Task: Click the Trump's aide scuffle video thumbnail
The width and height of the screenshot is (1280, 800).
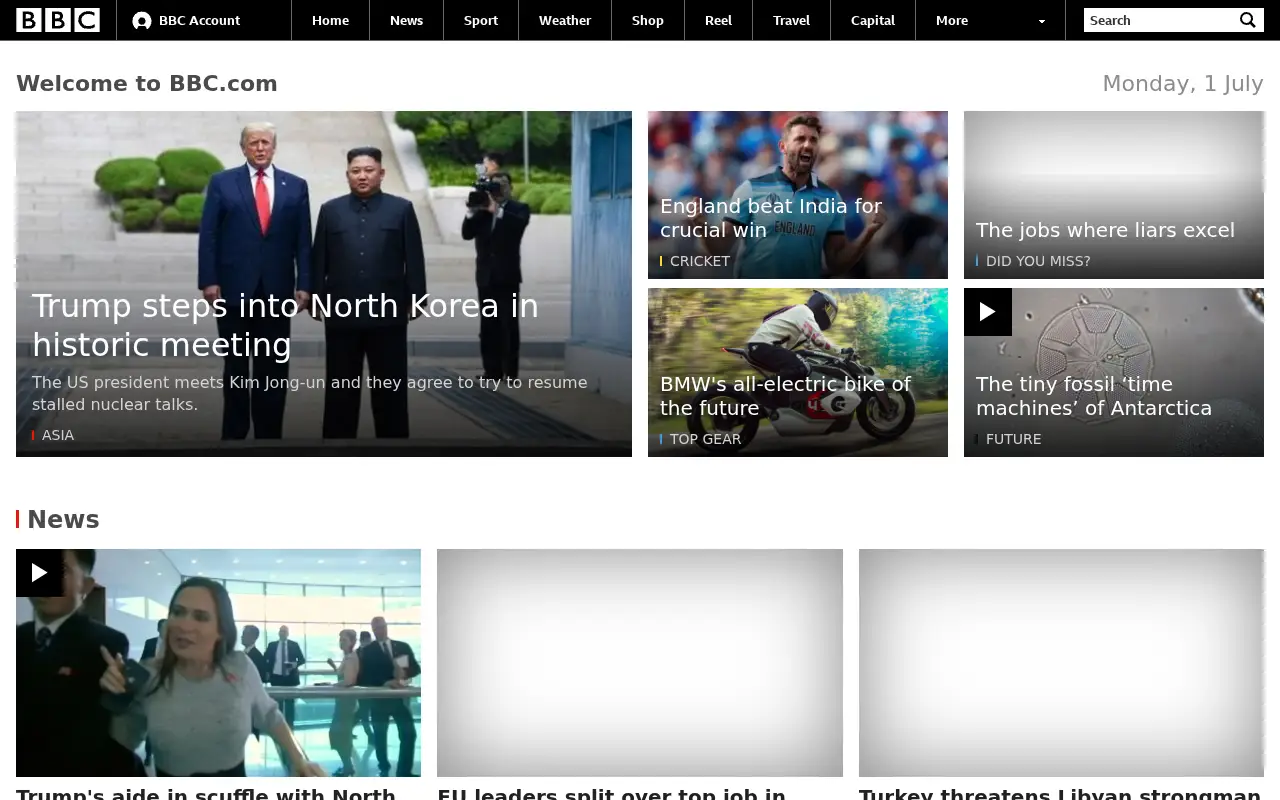Action: click(218, 663)
